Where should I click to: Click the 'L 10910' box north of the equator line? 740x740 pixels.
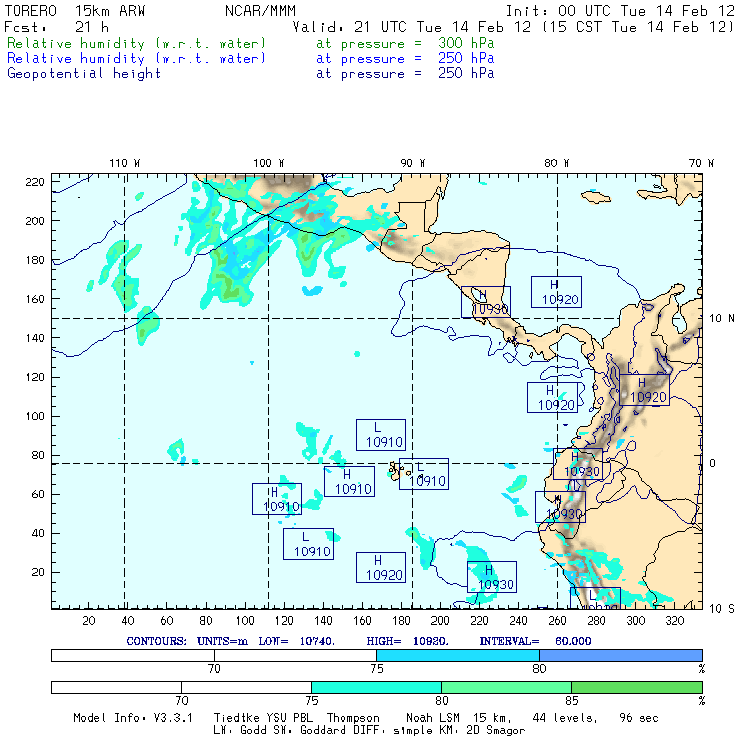(x=381, y=435)
